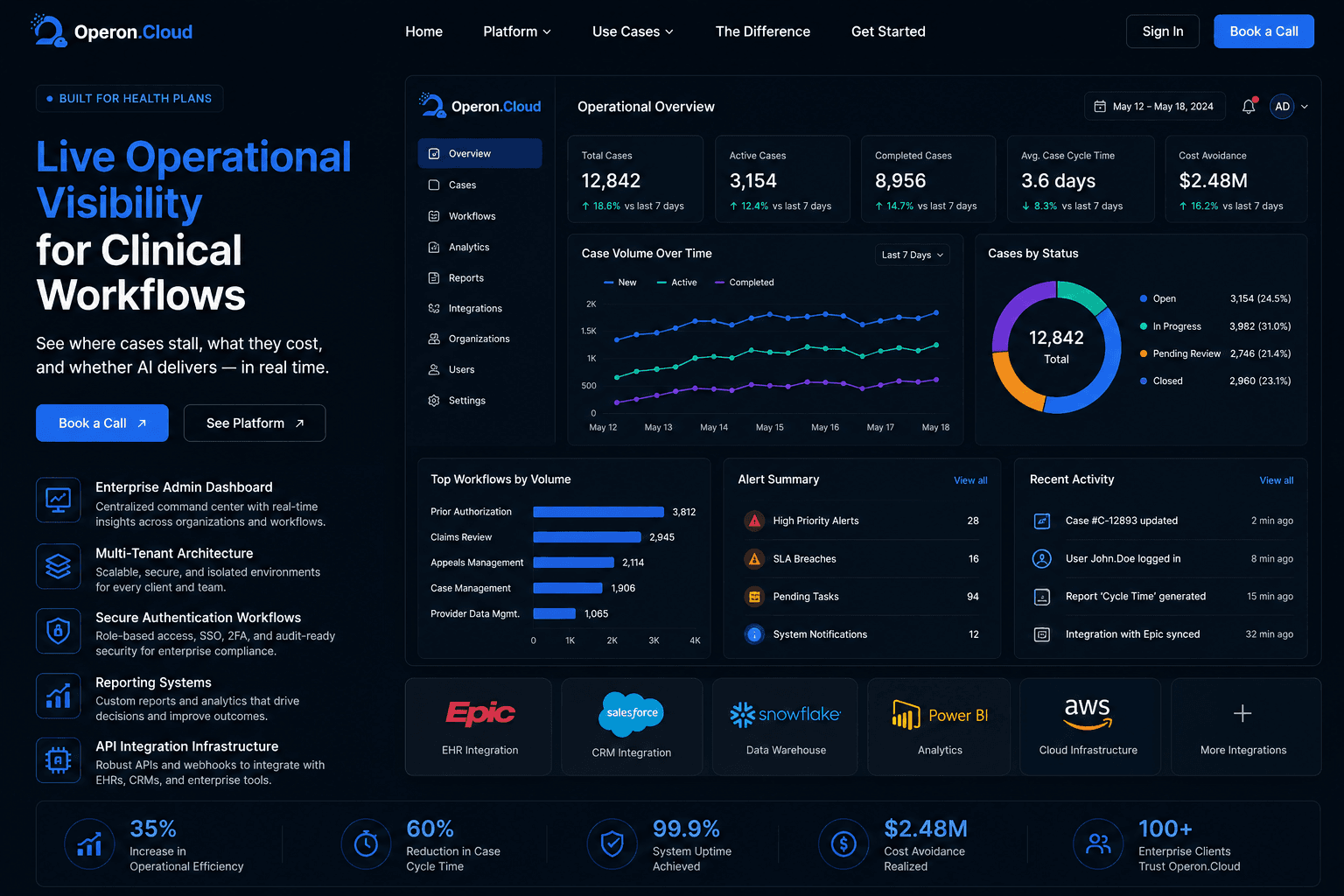Click the AD user avatar
The width and height of the screenshot is (1344, 896).
click(1282, 107)
